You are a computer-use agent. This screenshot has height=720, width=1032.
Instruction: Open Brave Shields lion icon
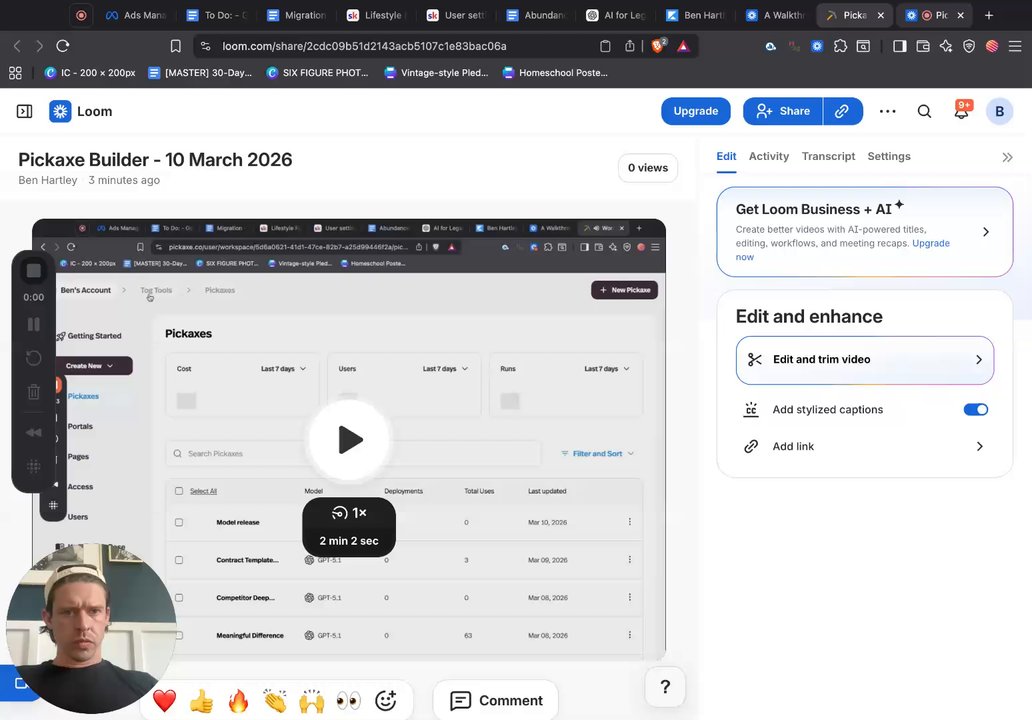pyautogui.click(x=658, y=45)
